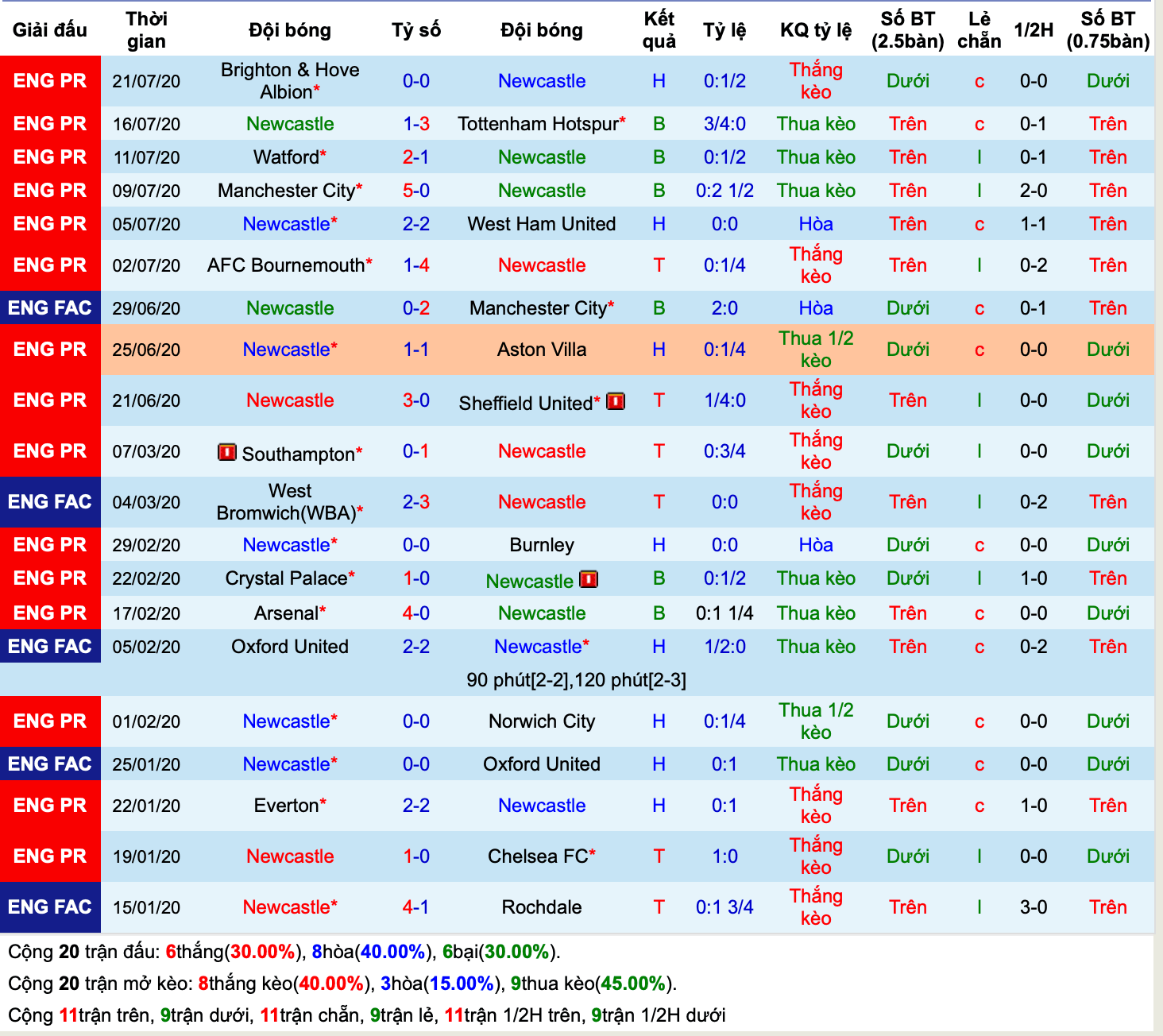Click 'Giải đấu' column header
The image size is (1163, 1036).
point(50,30)
